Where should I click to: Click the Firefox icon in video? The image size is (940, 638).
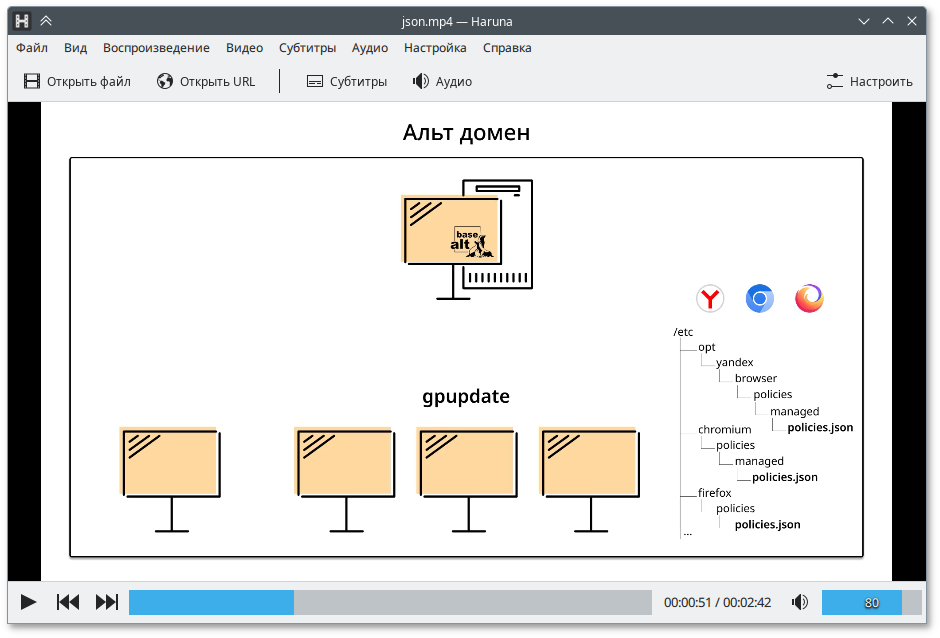tap(809, 298)
